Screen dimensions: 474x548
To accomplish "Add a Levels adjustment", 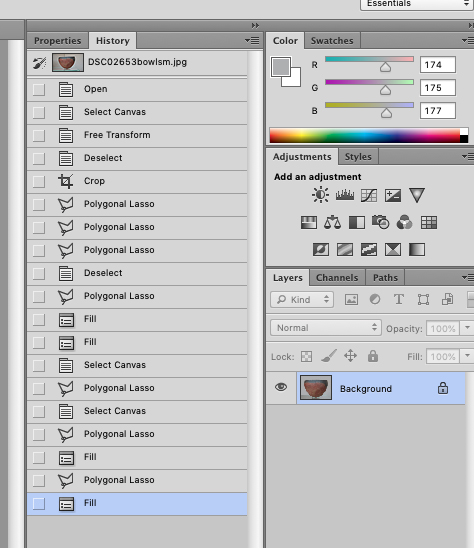I will [x=345, y=195].
